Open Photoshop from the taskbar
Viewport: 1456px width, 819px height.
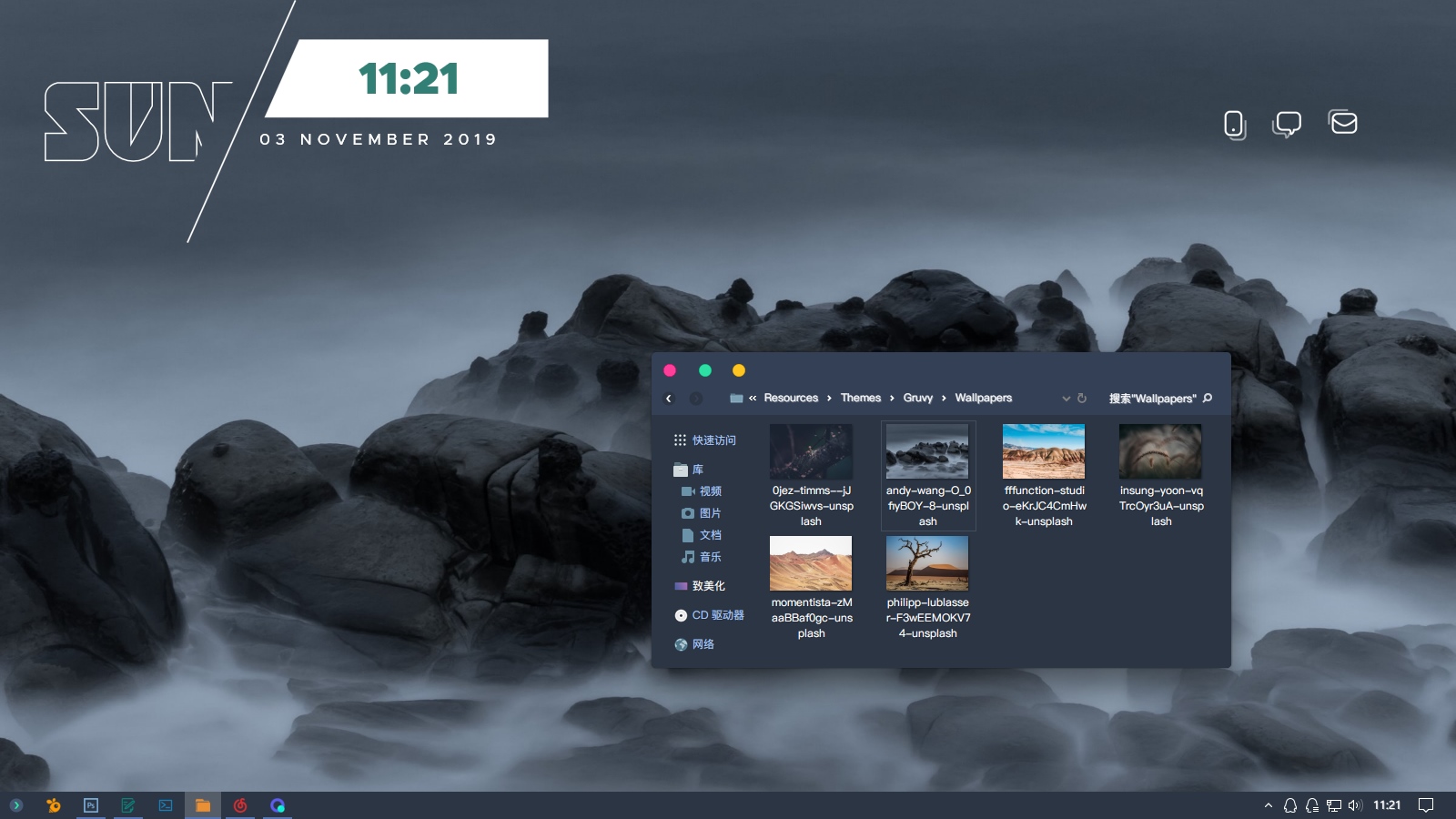pyautogui.click(x=90, y=805)
